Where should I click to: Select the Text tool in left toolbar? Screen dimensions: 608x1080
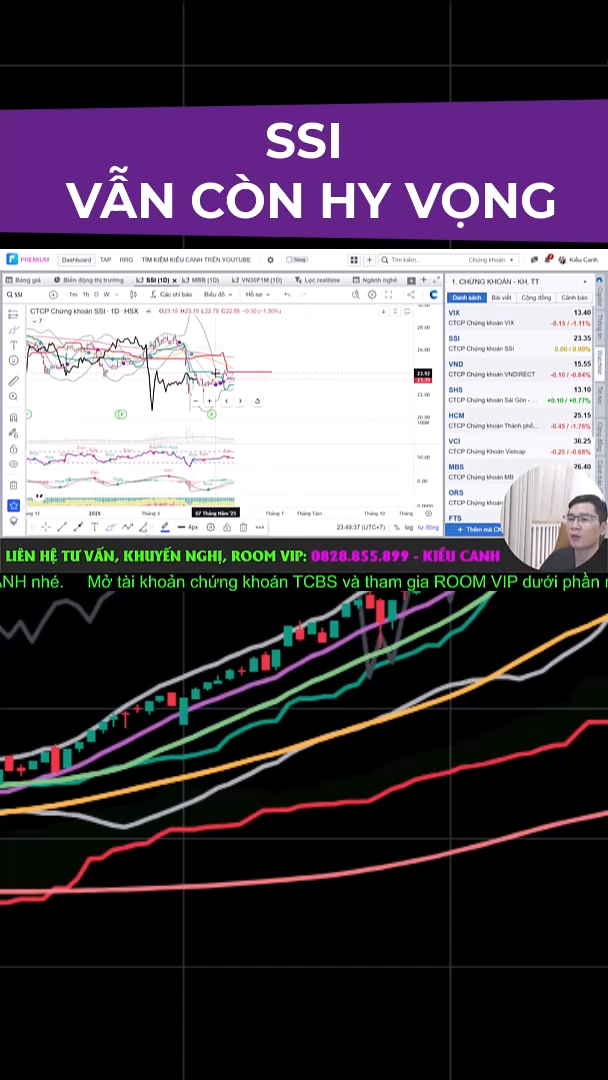point(13,345)
